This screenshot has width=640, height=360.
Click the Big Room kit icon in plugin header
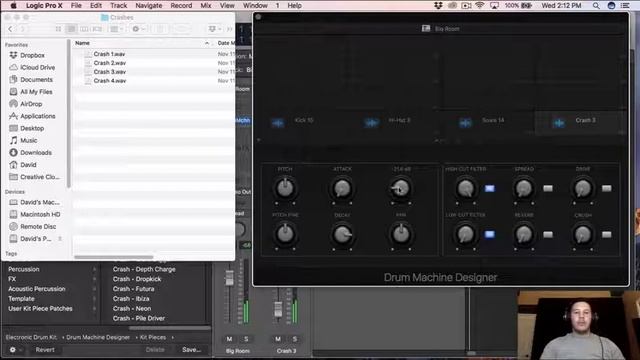[x=426, y=29]
